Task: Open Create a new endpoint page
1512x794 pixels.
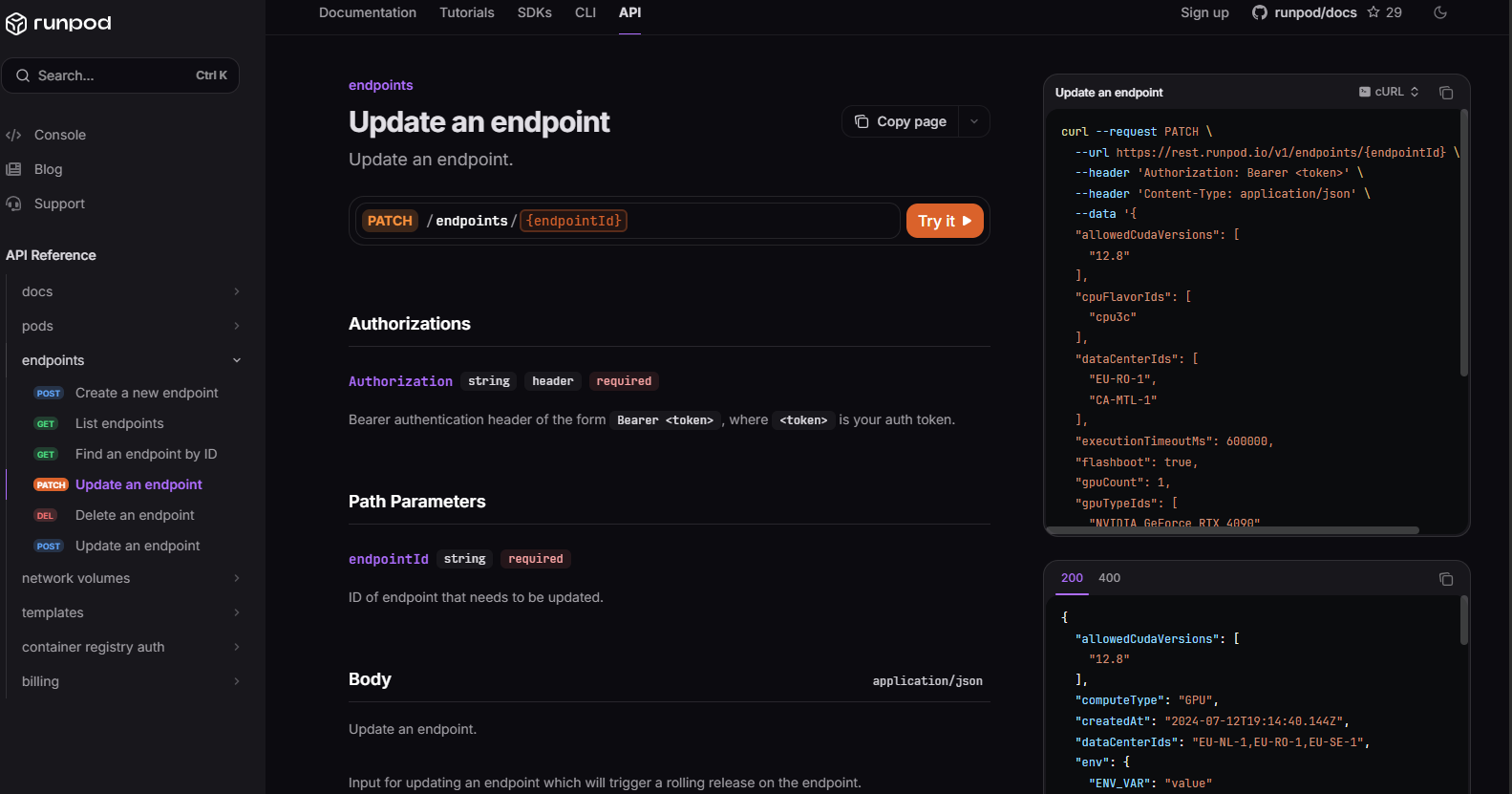Action: [x=147, y=393]
